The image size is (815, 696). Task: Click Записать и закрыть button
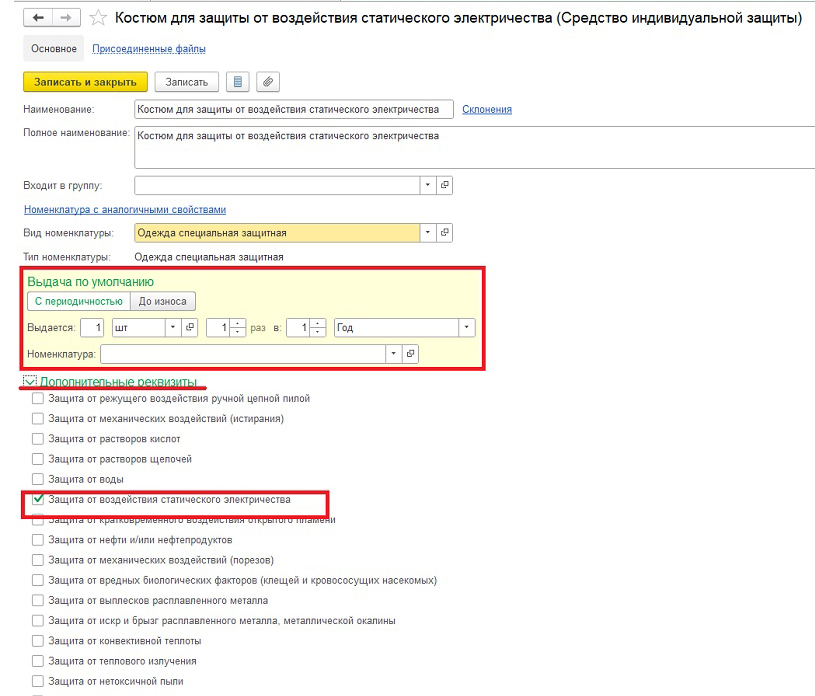point(85,82)
